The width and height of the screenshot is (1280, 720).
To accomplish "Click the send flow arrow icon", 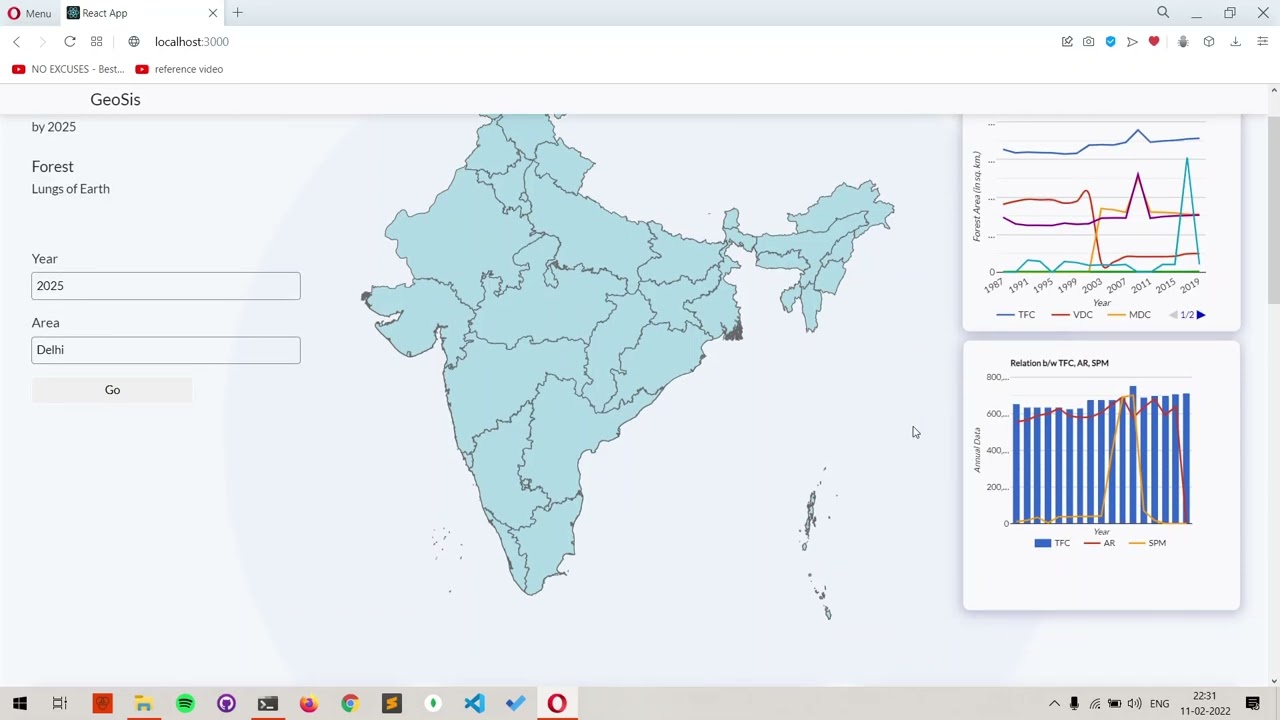I will (x=1132, y=42).
